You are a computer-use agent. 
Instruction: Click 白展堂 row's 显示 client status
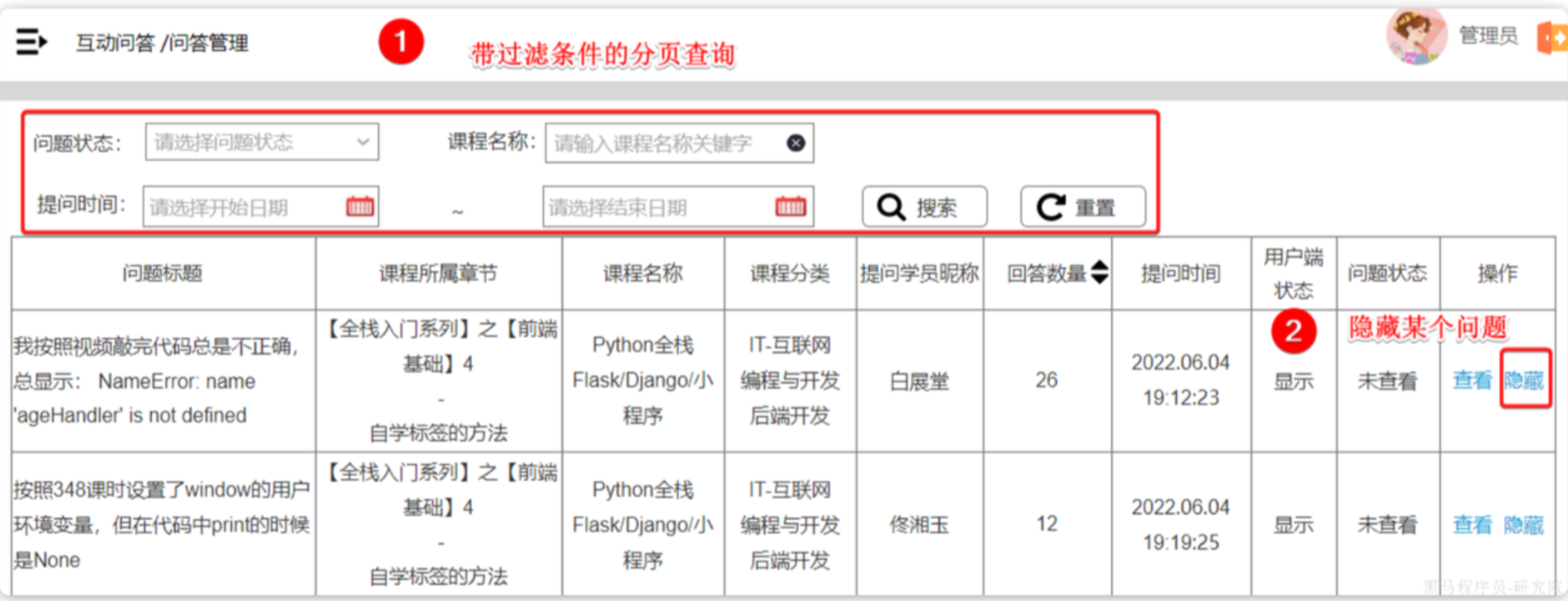pos(1293,381)
